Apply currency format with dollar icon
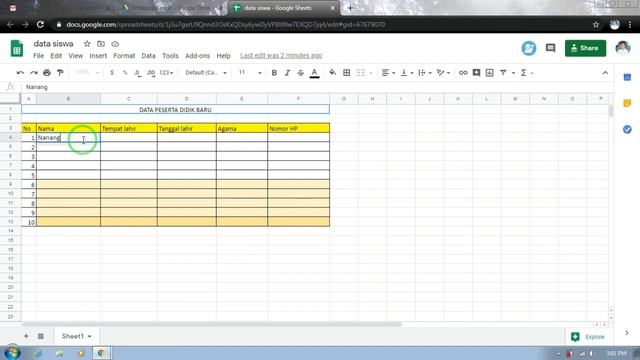 click(x=112, y=73)
